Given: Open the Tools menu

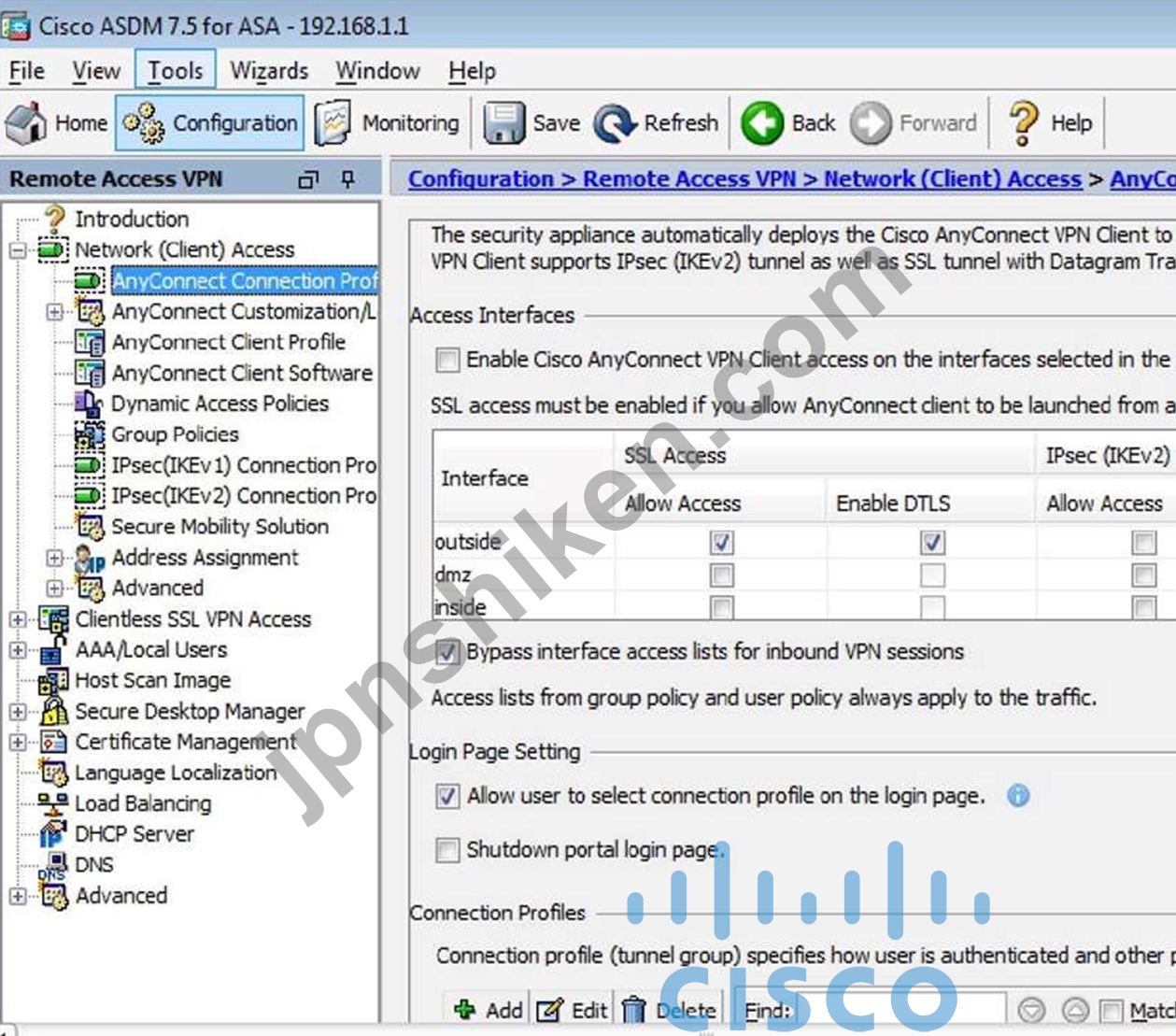Looking at the screenshot, I should pos(176,71).
